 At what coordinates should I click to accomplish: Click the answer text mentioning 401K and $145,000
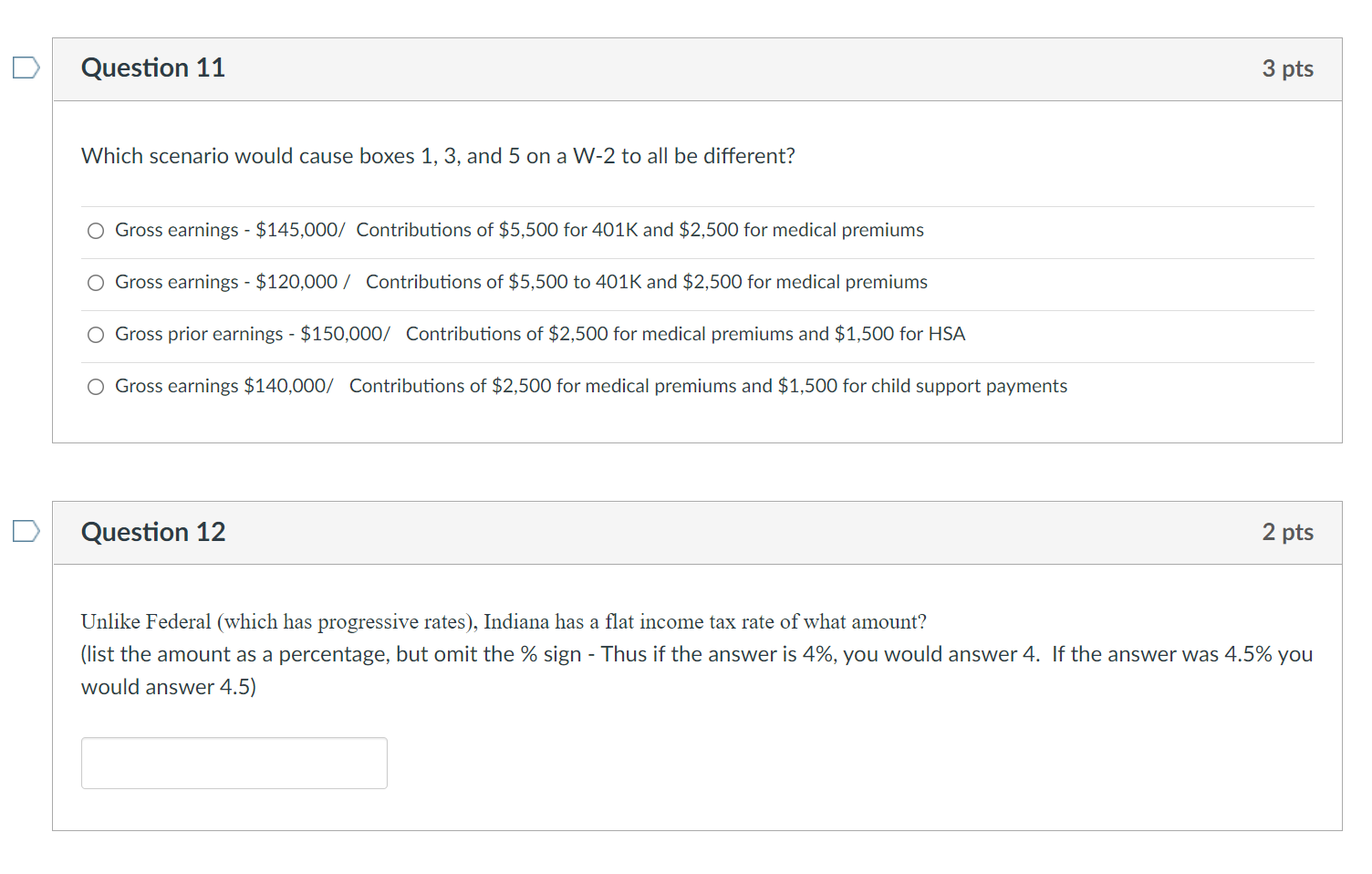[x=519, y=230]
